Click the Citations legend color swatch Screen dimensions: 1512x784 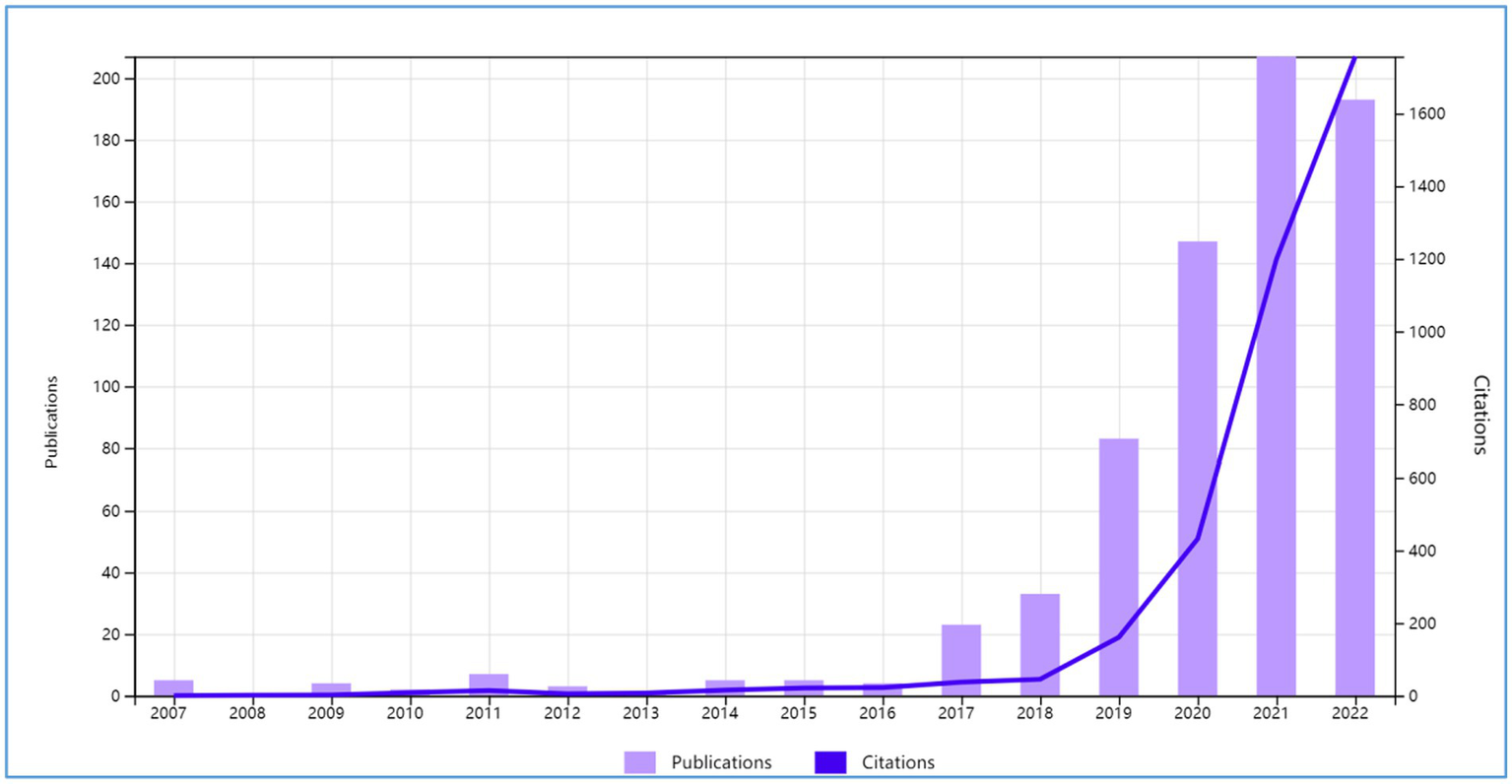tap(829, 762)
